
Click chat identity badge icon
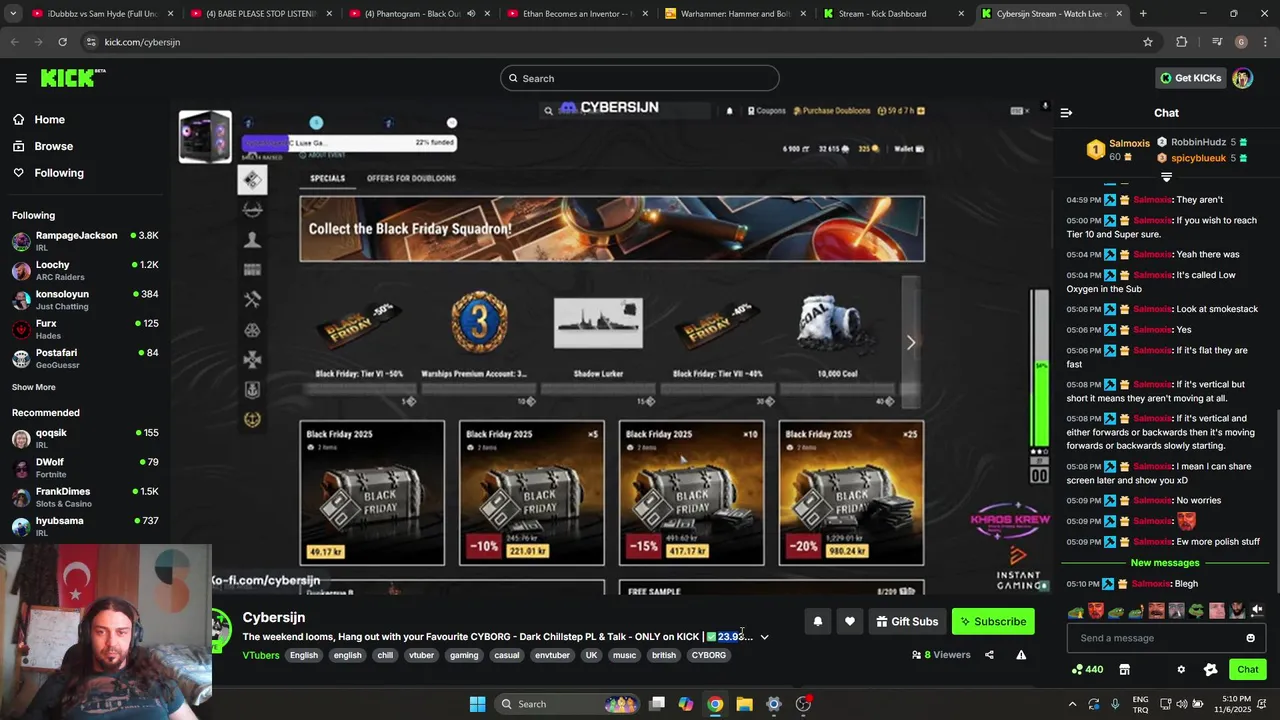(x=1210, y=669)
